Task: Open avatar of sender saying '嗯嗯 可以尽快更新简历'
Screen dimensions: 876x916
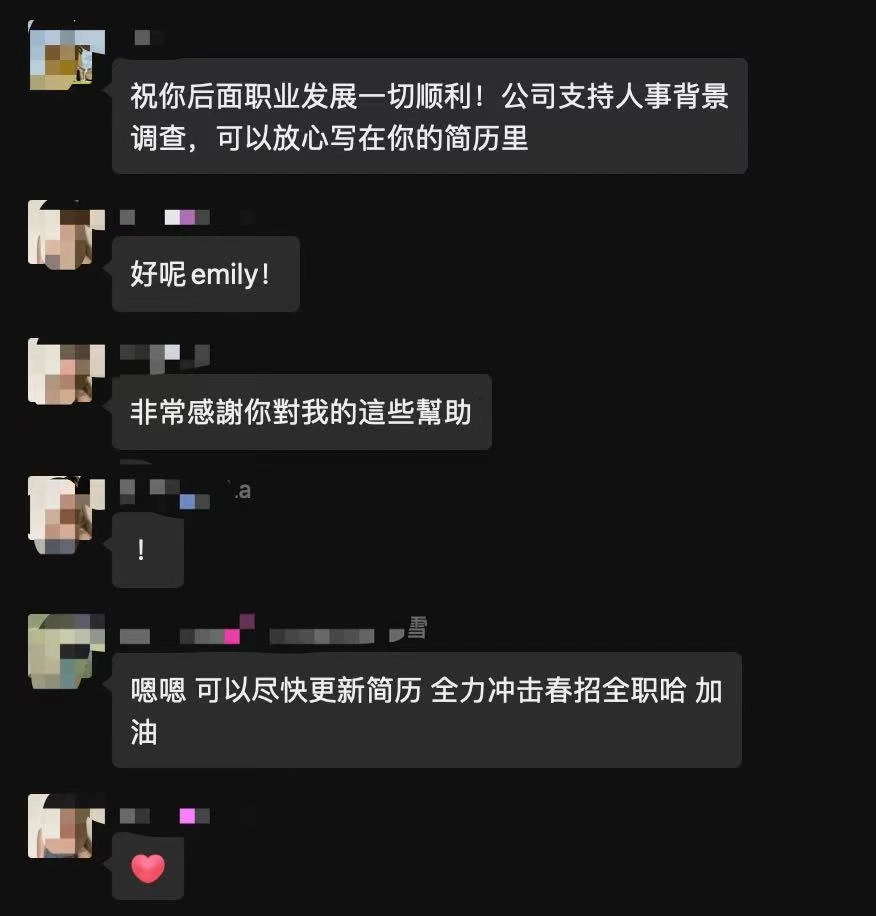Action: pyautogui.click(x=67, y=652)
